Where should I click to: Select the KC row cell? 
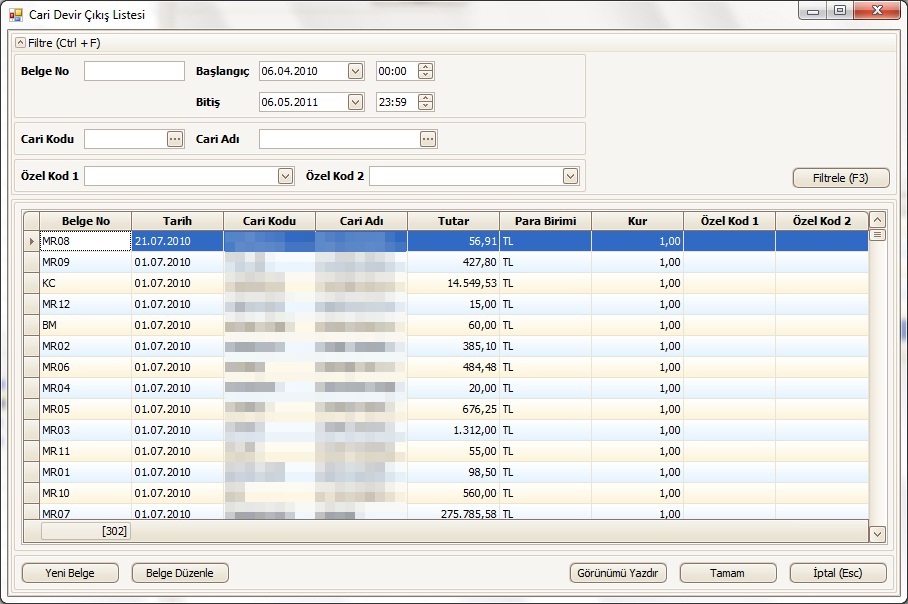tap(86, 283)
